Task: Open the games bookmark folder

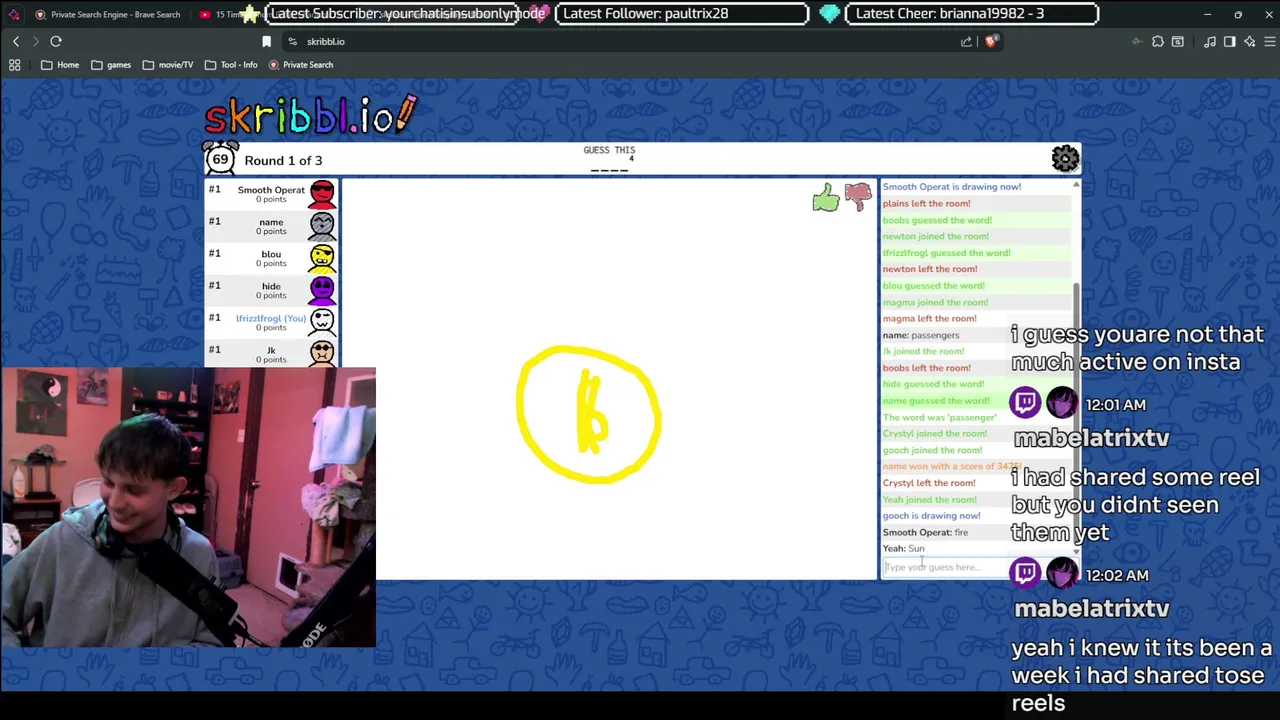Action: 110,65
